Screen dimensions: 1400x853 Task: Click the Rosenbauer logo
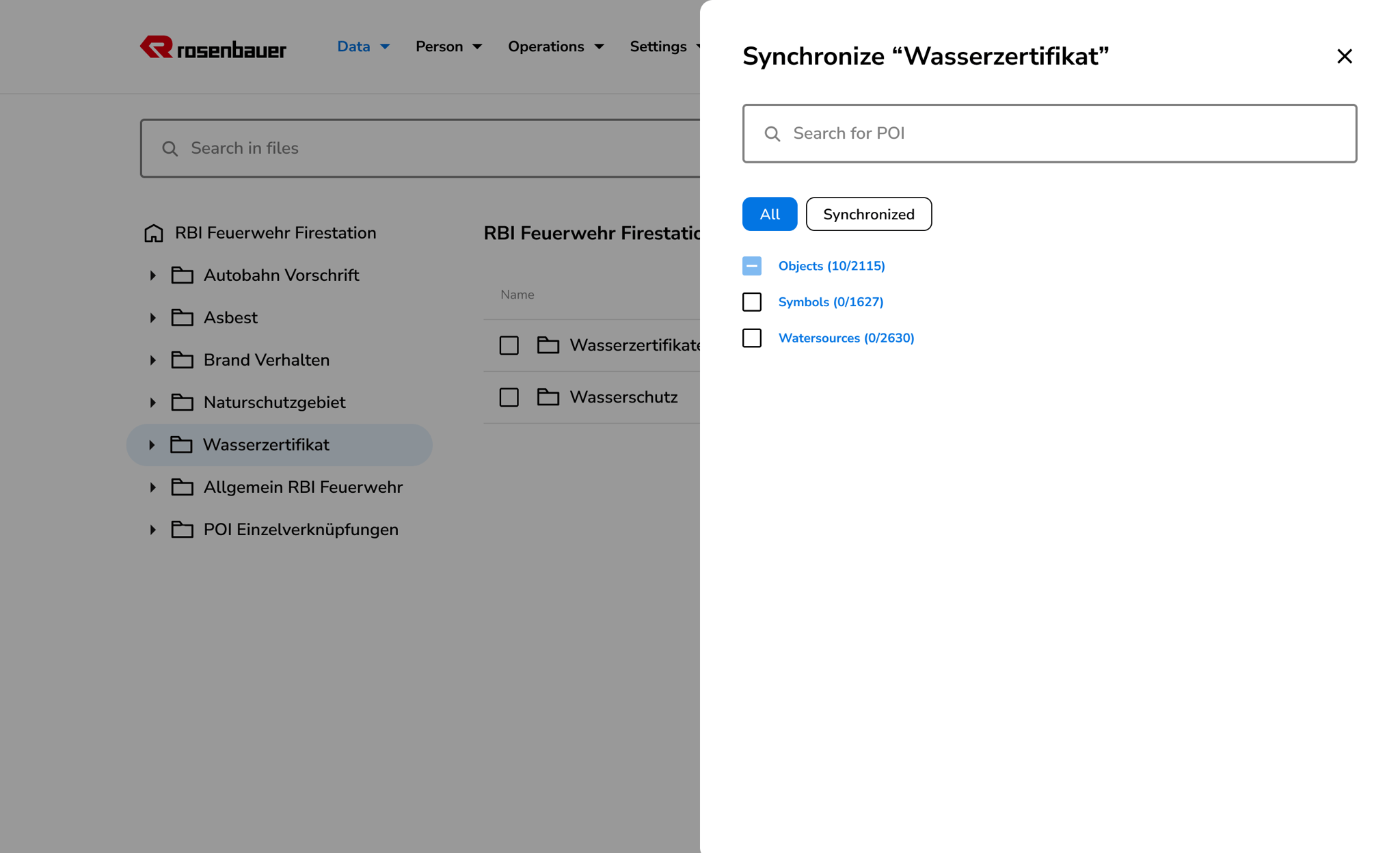pos(213,47)
